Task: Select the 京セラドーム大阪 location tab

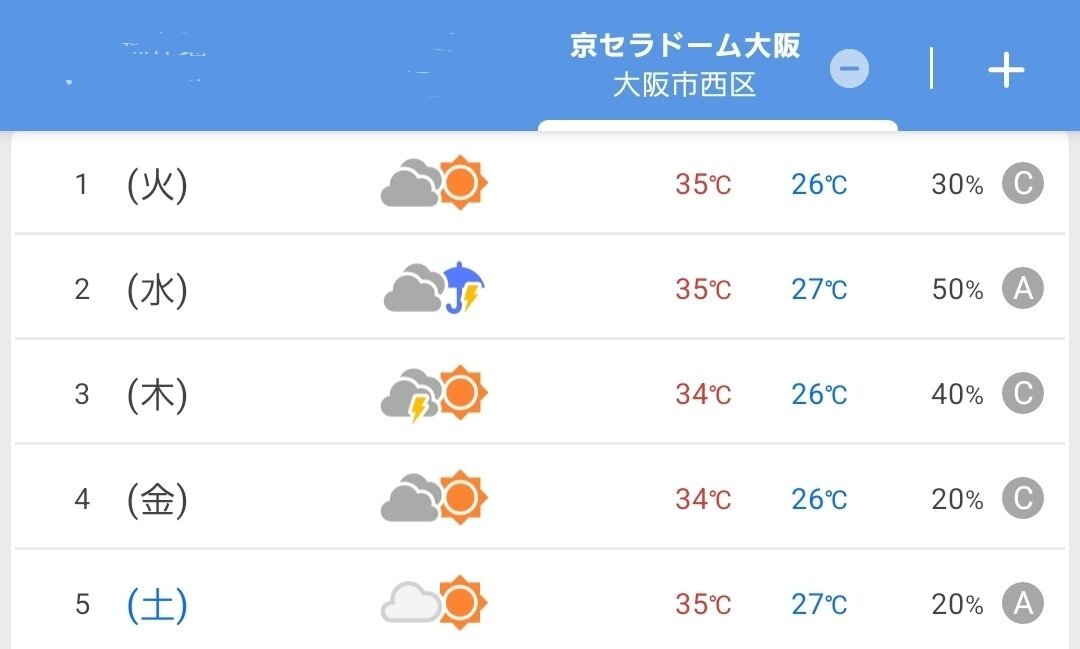Action: [x=685, y=45]
